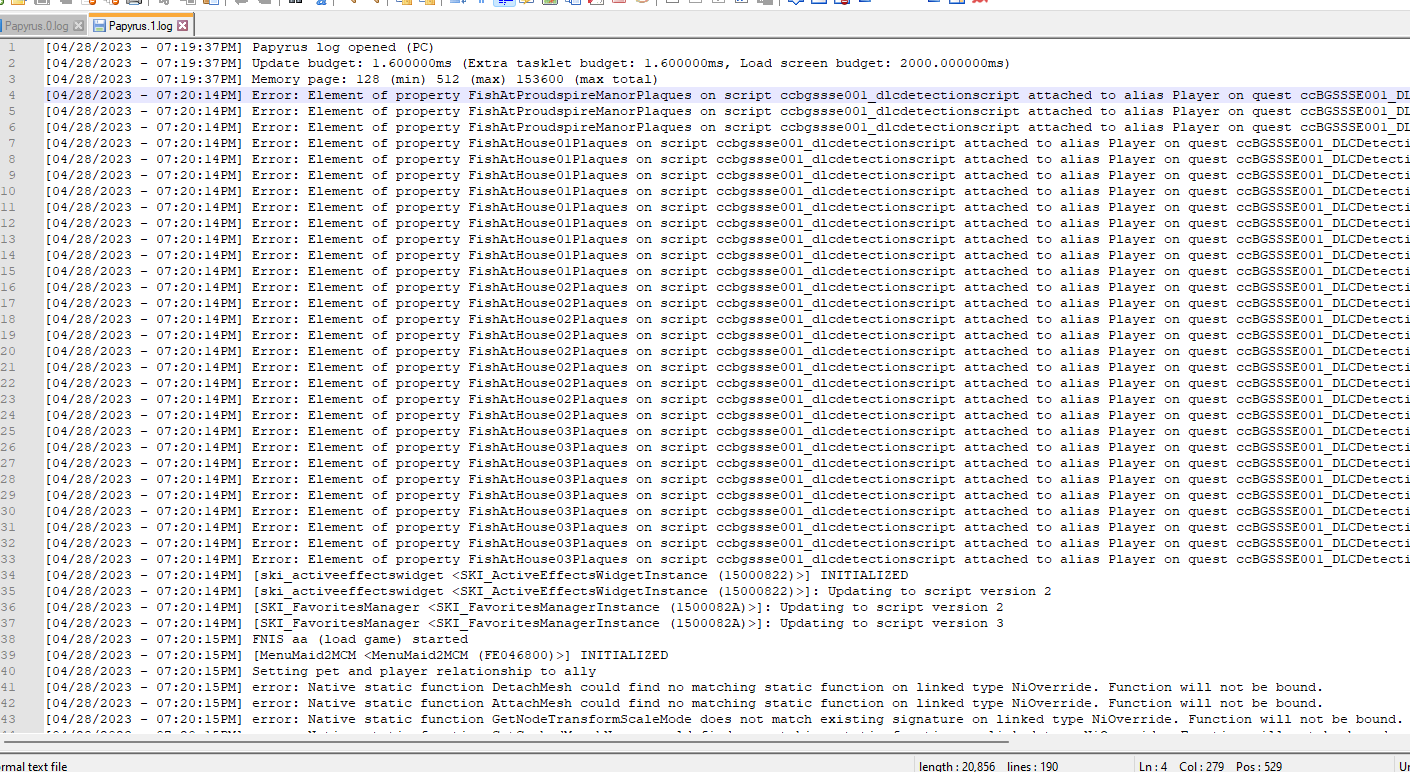Click 'Updating to script version 2' on line 35
The image size is (1410, 772).
coord(940,591)
